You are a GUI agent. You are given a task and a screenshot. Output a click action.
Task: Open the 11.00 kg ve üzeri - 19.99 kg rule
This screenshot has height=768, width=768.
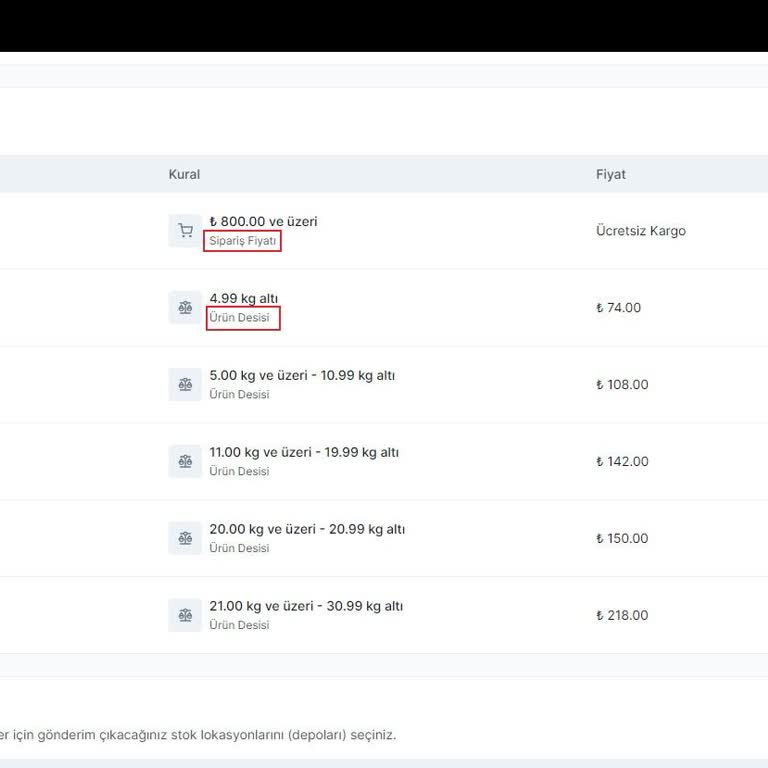pos(304,453)
